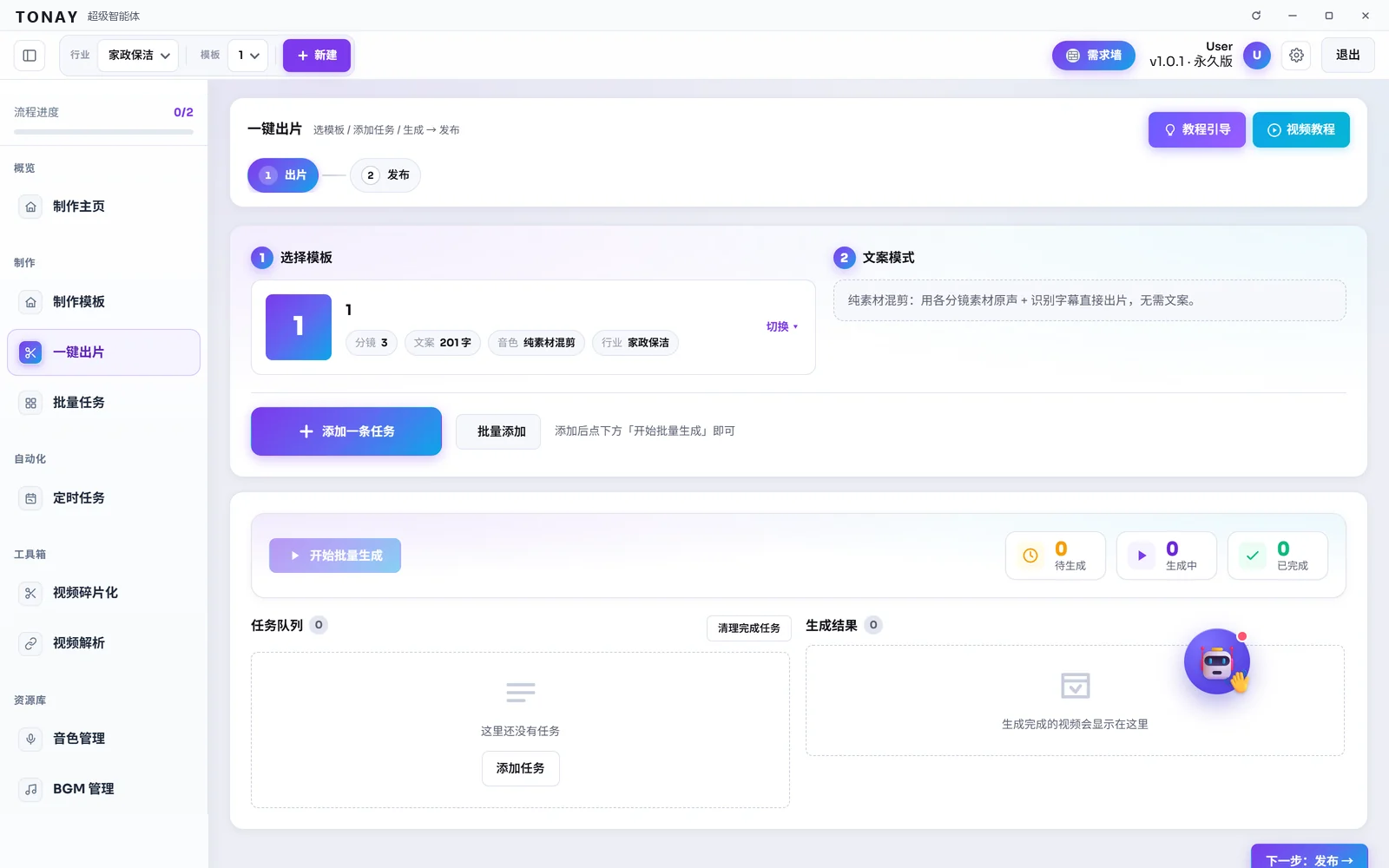The height and width of the screenshot is (868, 1389).
Task: Open 教程引导 button
Action: coord(1197,130)
